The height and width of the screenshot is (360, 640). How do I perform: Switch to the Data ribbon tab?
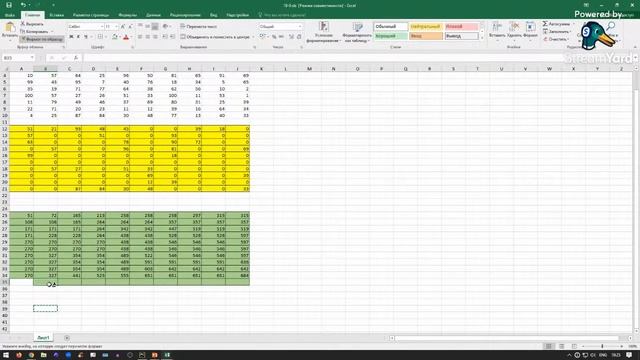(x=153, y=15)
